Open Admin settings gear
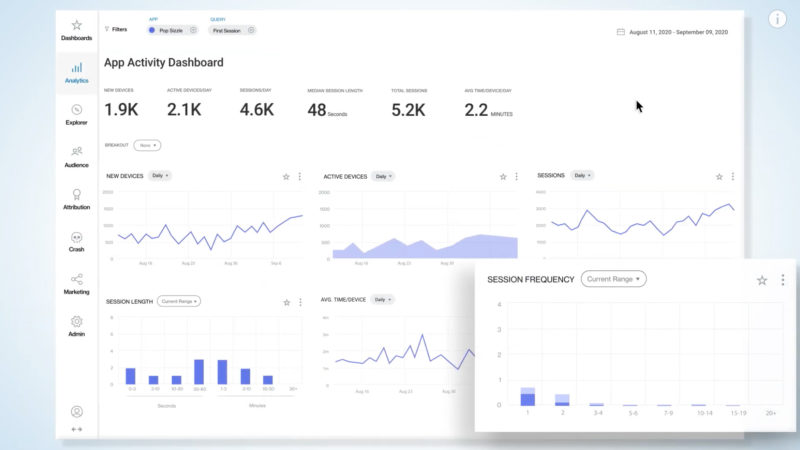 (x=77, y=322)
